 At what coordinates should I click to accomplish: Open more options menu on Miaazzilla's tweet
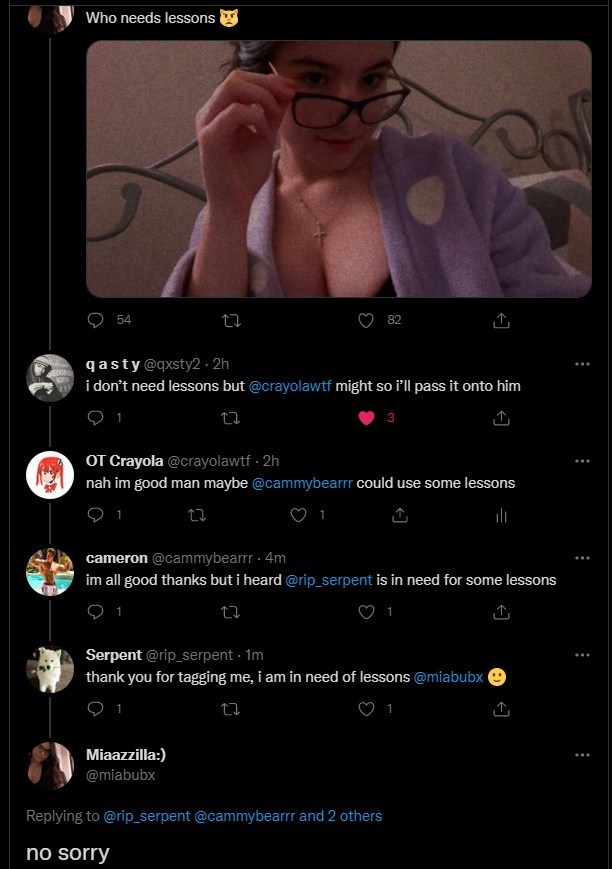tap(582, 755)
